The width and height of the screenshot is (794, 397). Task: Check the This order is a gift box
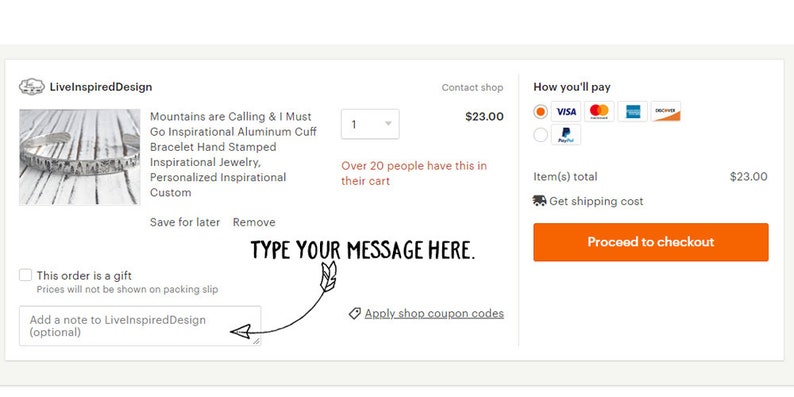point(25,275)
